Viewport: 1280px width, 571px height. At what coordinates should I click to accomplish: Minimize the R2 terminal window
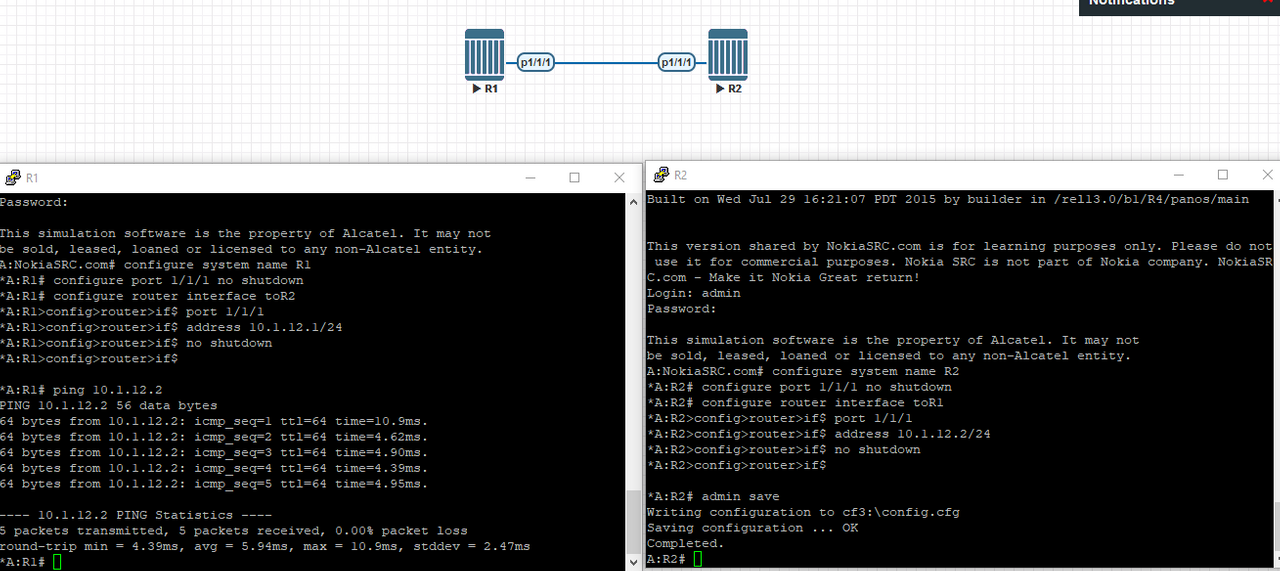(x=1178, y=175)
